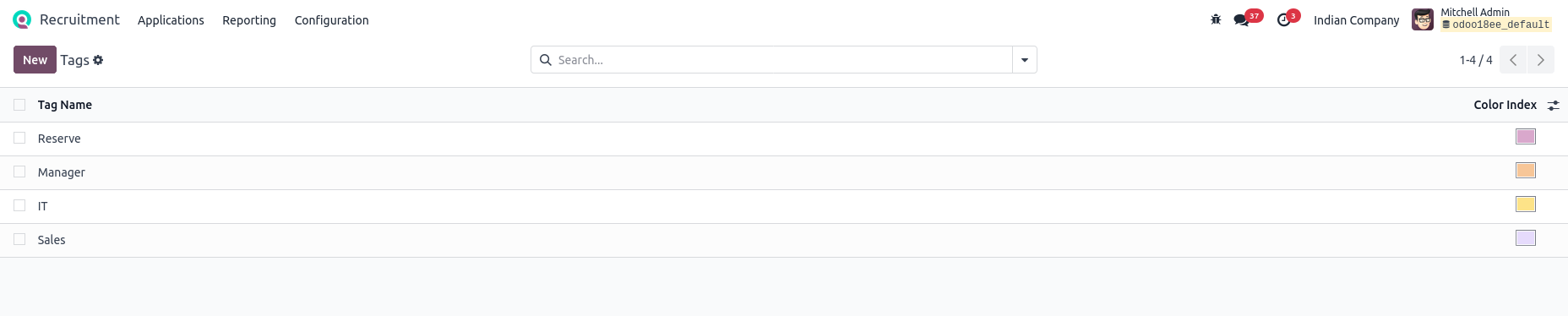Click Mitchell Admin avatar picture
Screen dimensions: 1568x316
(1423, 19)
